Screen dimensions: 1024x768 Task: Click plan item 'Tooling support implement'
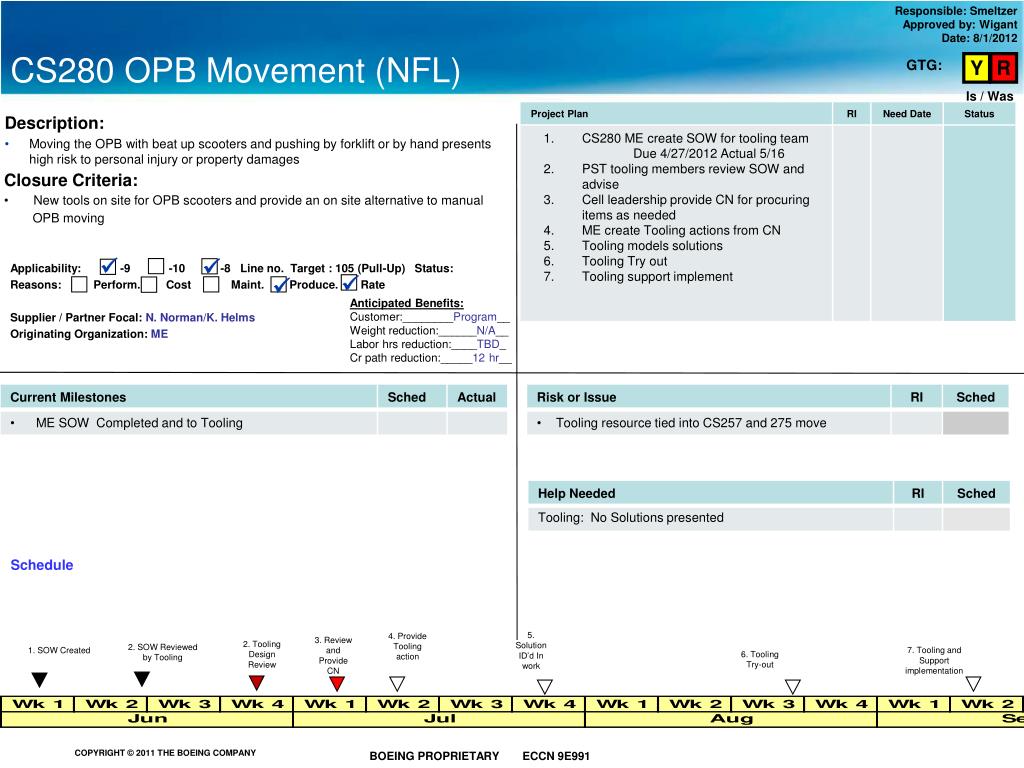(657, 277)
